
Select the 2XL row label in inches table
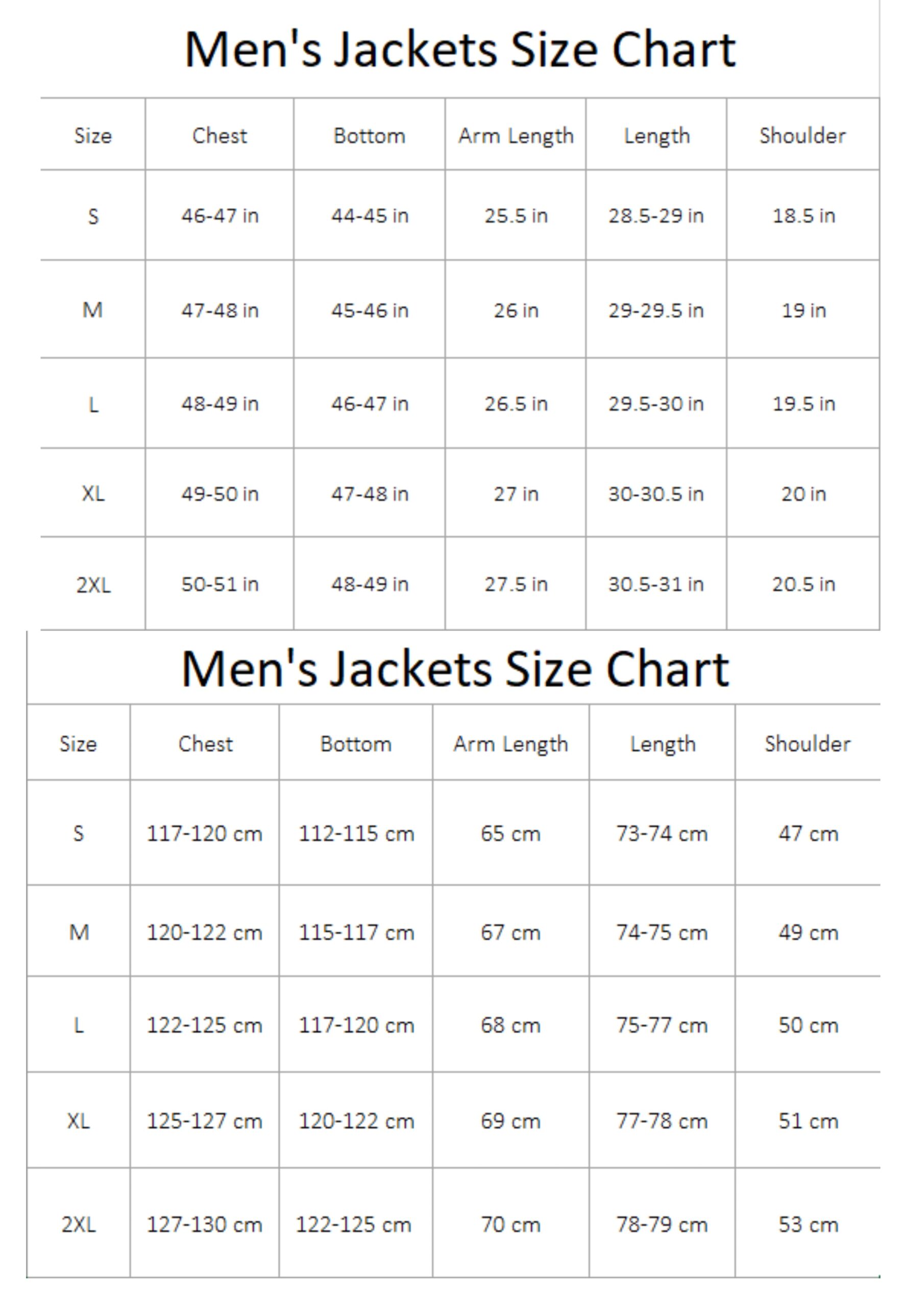pyautogui.click(x=93, y=585)
